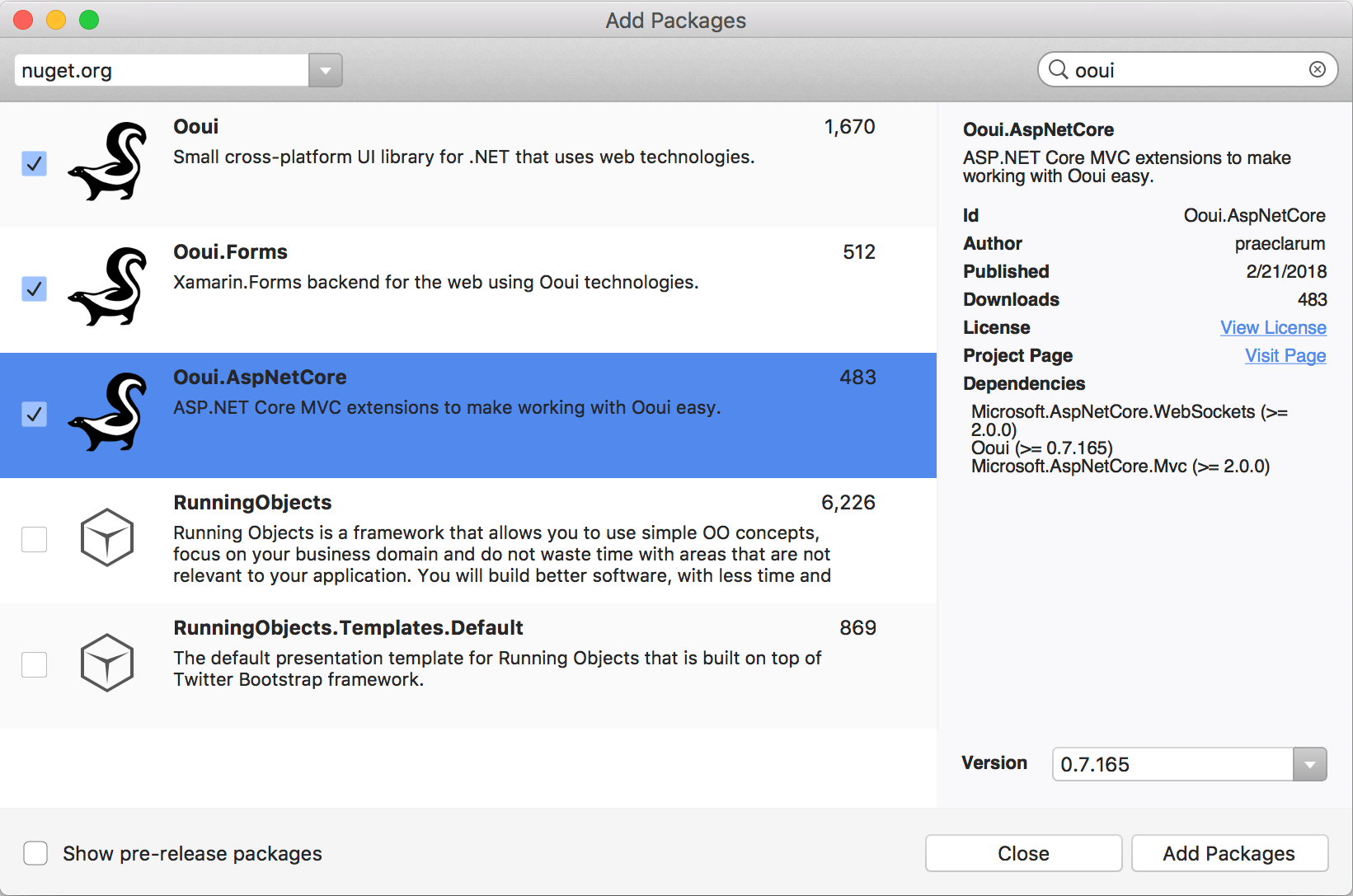
Task: Click the Ooui skunk package icon
Action: pyautogui.click(x=107, y=162)
